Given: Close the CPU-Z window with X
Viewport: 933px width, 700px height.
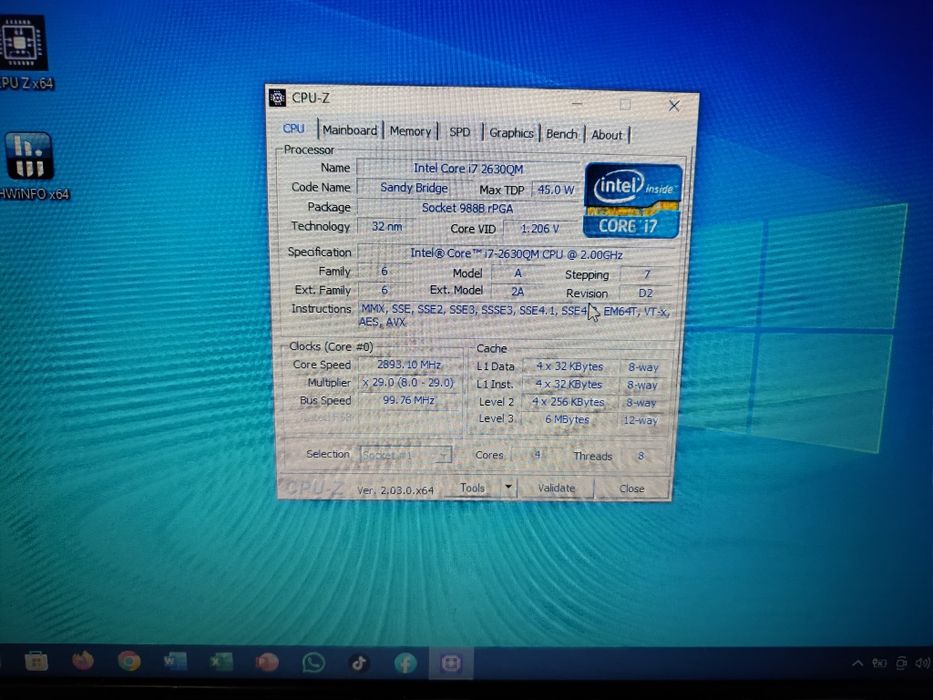Looking at the screenshot, I should coord(674,106).
